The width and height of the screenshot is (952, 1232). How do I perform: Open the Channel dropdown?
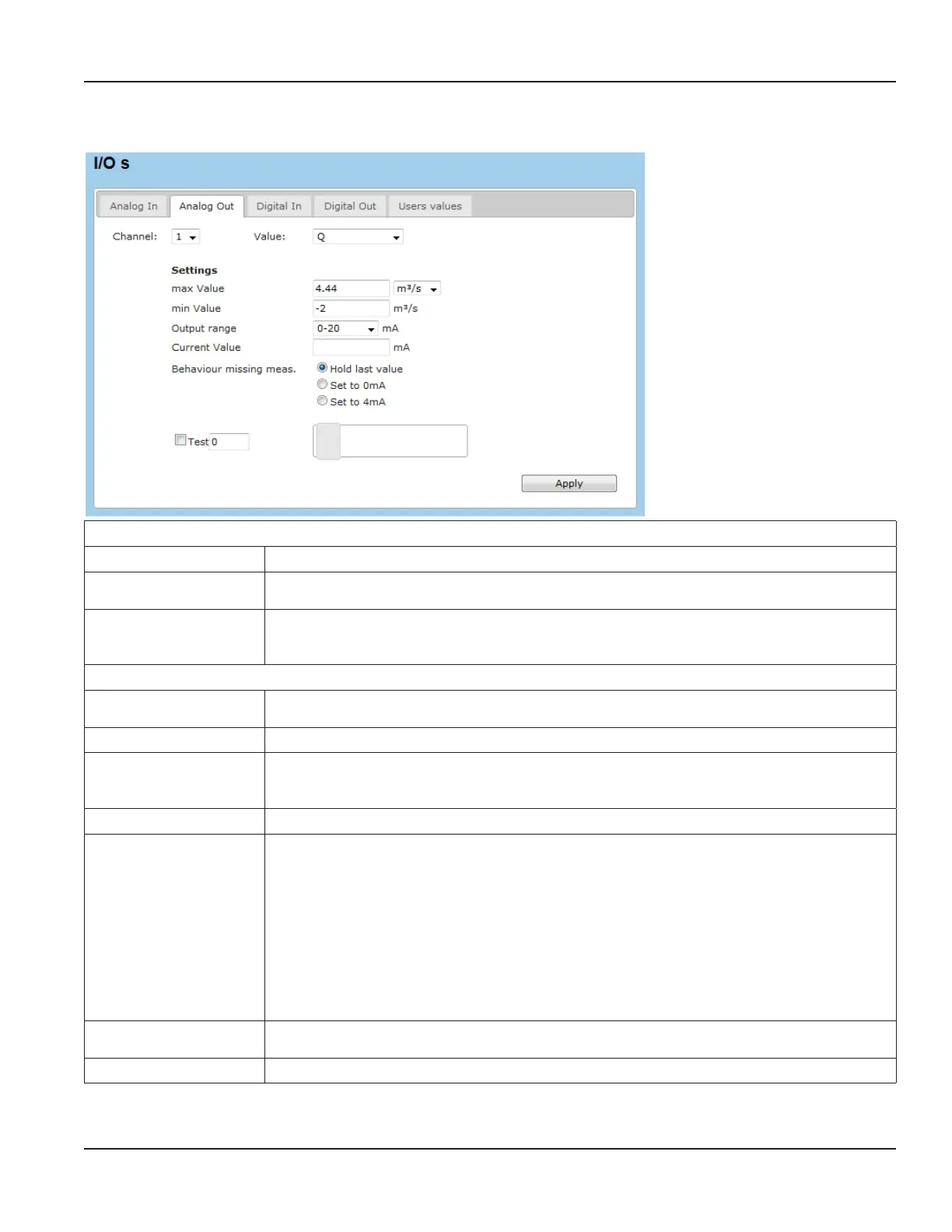coord(185,236)
